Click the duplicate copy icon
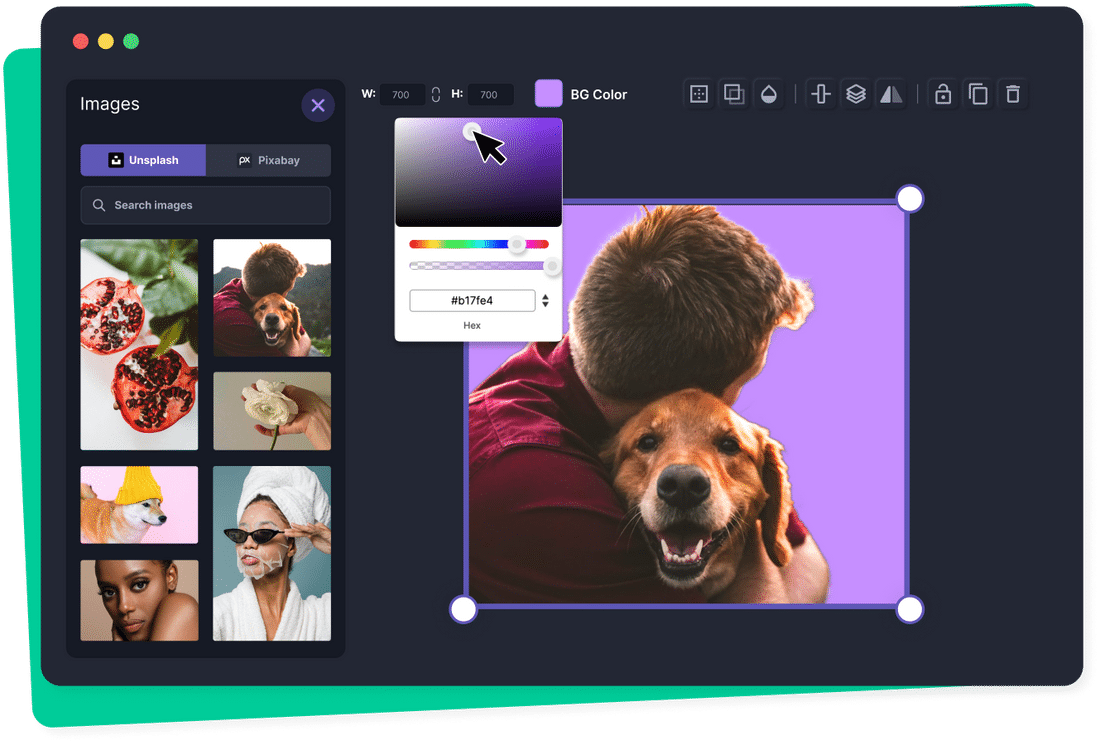Image resolution: width=1100 pixels, height=745 pixels. coord(978,94)
